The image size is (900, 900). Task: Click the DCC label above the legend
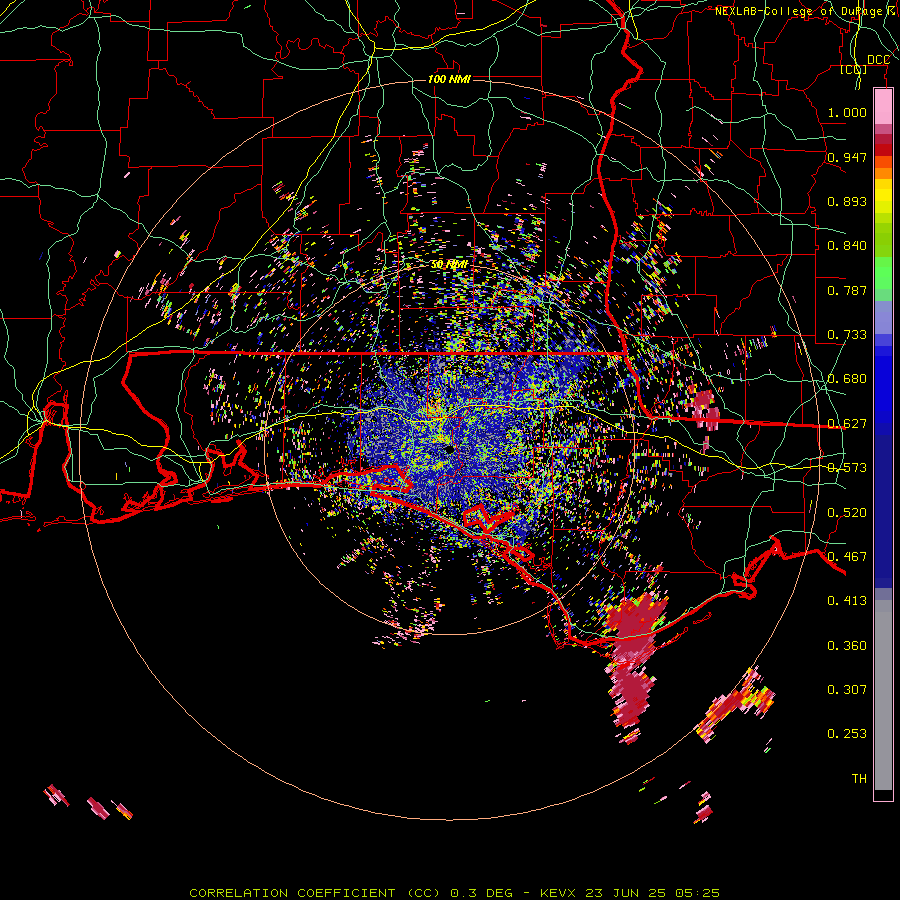[x=878, y=60]
